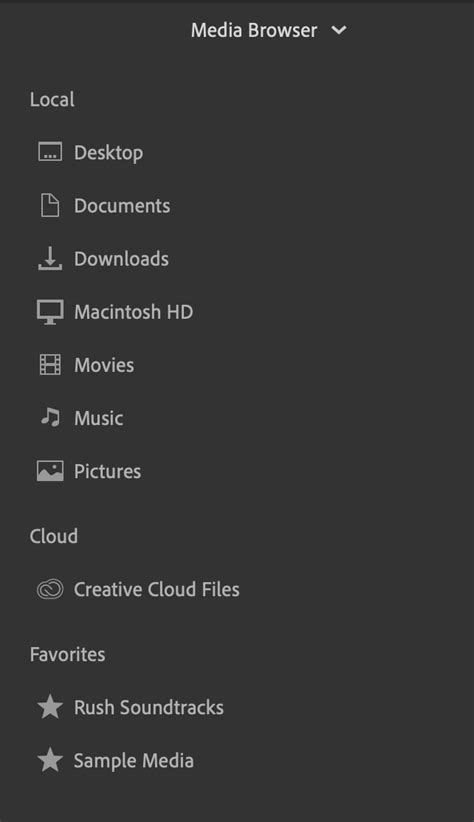The width and height of the screenshot is (474, 822).
Task: Click the Cloud section heading
Action: click(x=53, y=536)
